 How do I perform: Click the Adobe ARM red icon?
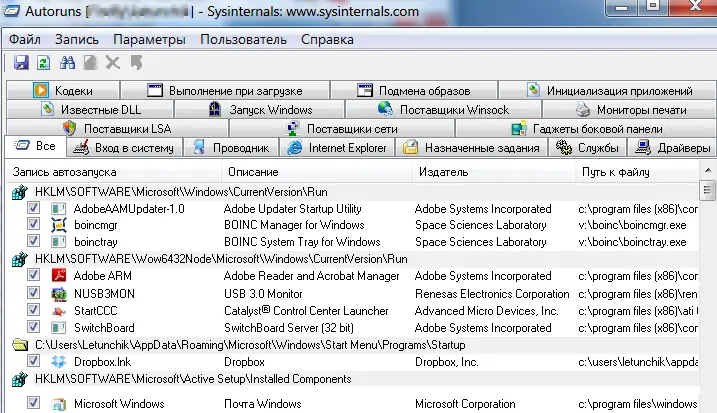coord(59,276)
